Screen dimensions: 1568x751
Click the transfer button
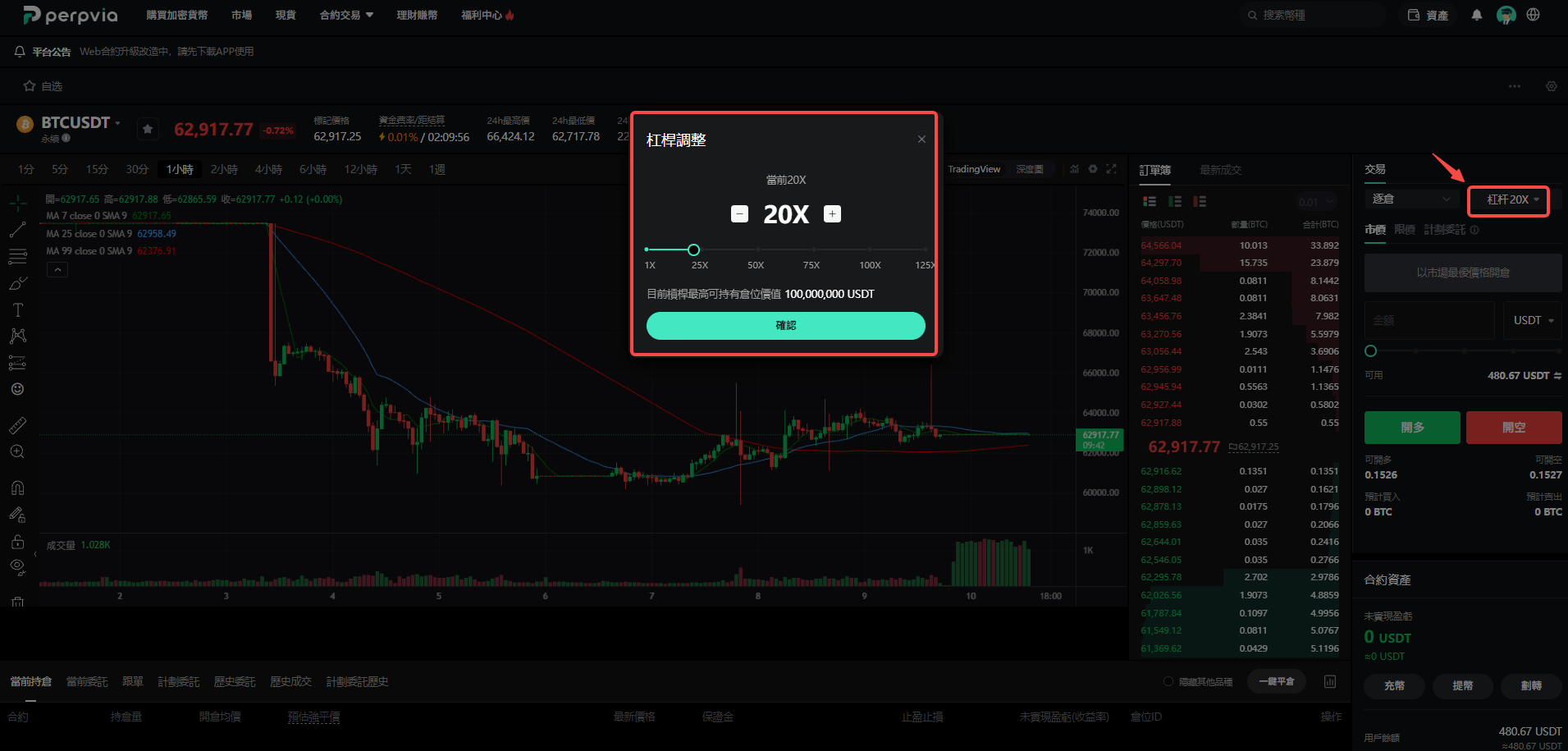pos(1531,685)
